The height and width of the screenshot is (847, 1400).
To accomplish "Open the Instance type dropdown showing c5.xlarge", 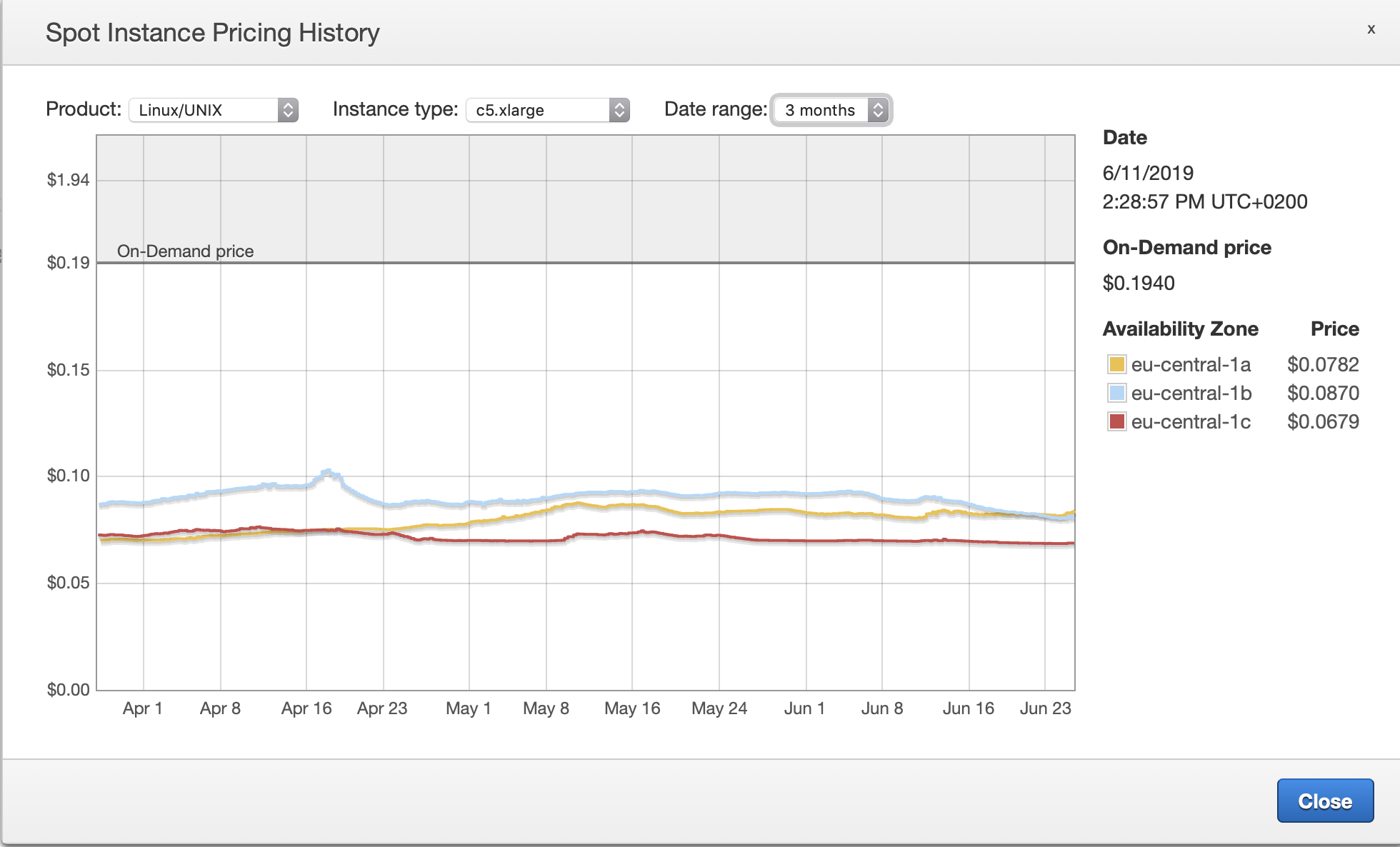I will click(x=537, y=110).
